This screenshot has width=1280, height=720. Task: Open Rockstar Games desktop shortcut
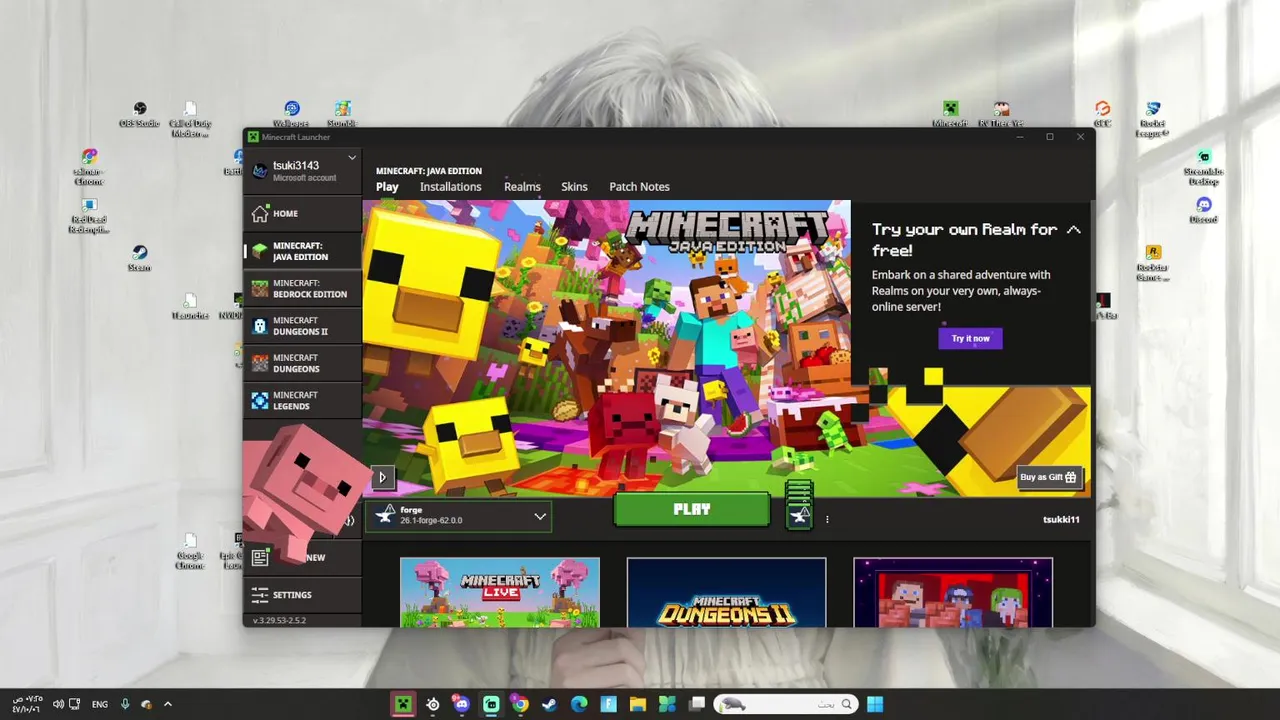tap(1153, 263)
